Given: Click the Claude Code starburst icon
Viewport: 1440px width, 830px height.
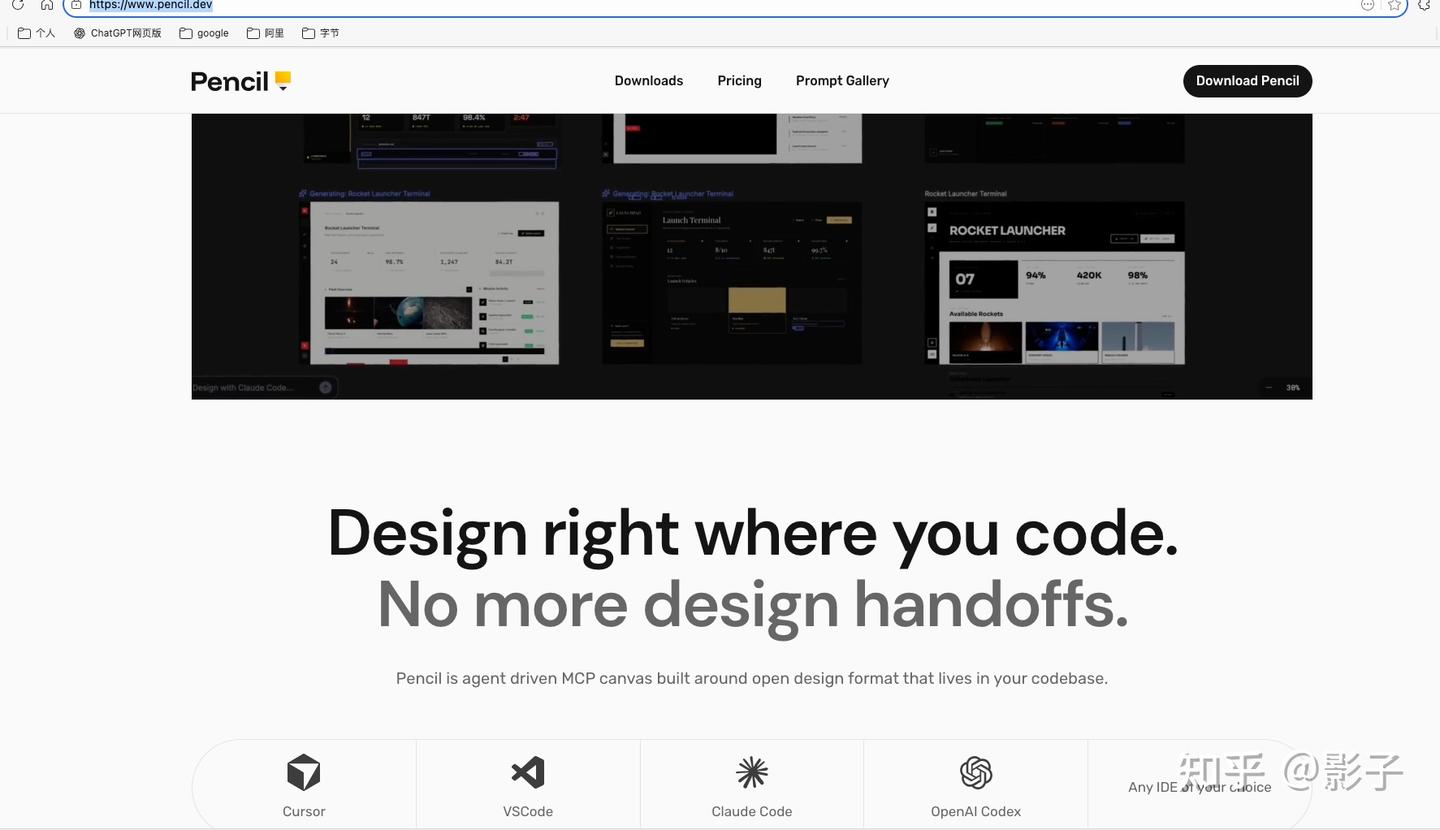Looking at the screenshot, I should coord(752,773).
